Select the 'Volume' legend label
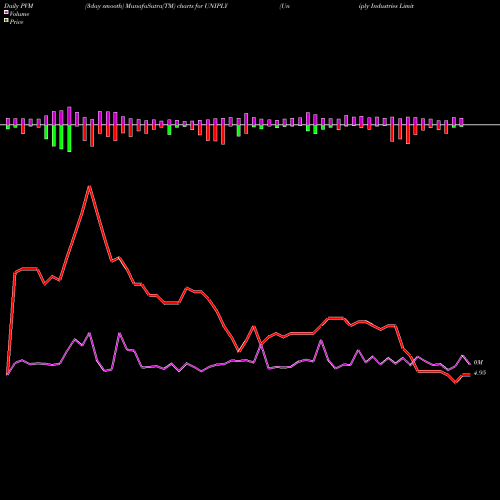The width and height of the screenshot is (500, 500). pyautogui.click(x=19, y=14)
